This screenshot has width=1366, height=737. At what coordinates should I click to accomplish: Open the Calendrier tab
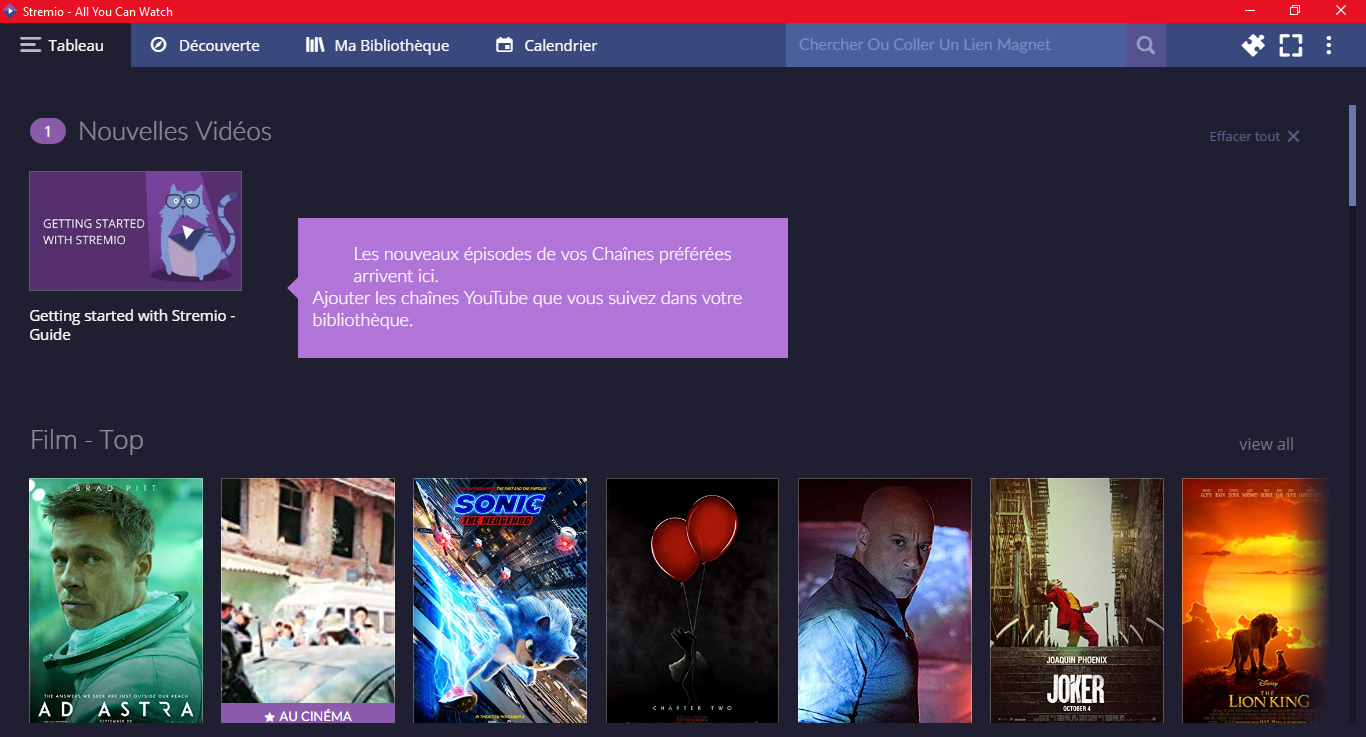(x=547, y=45)
